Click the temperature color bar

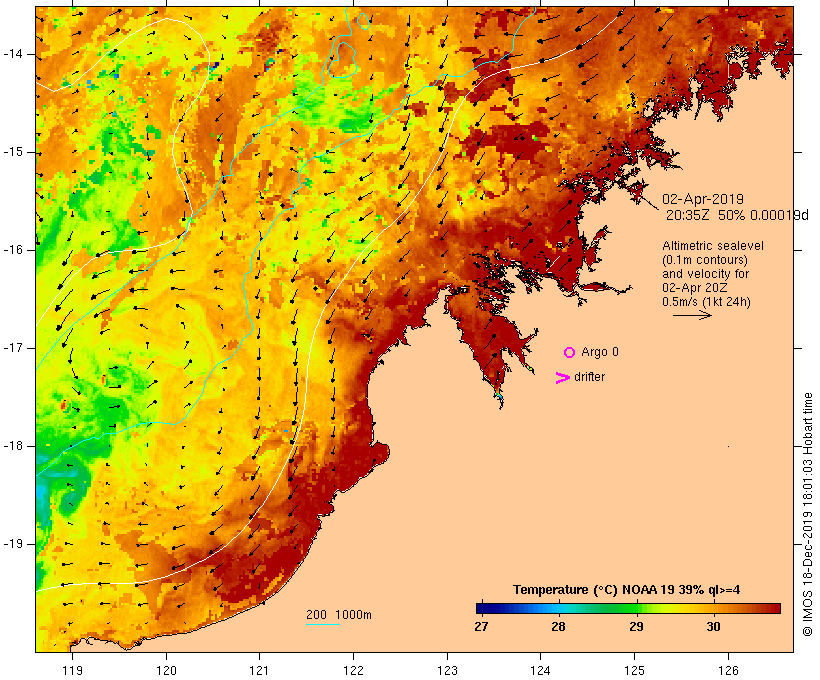point(628,608)
